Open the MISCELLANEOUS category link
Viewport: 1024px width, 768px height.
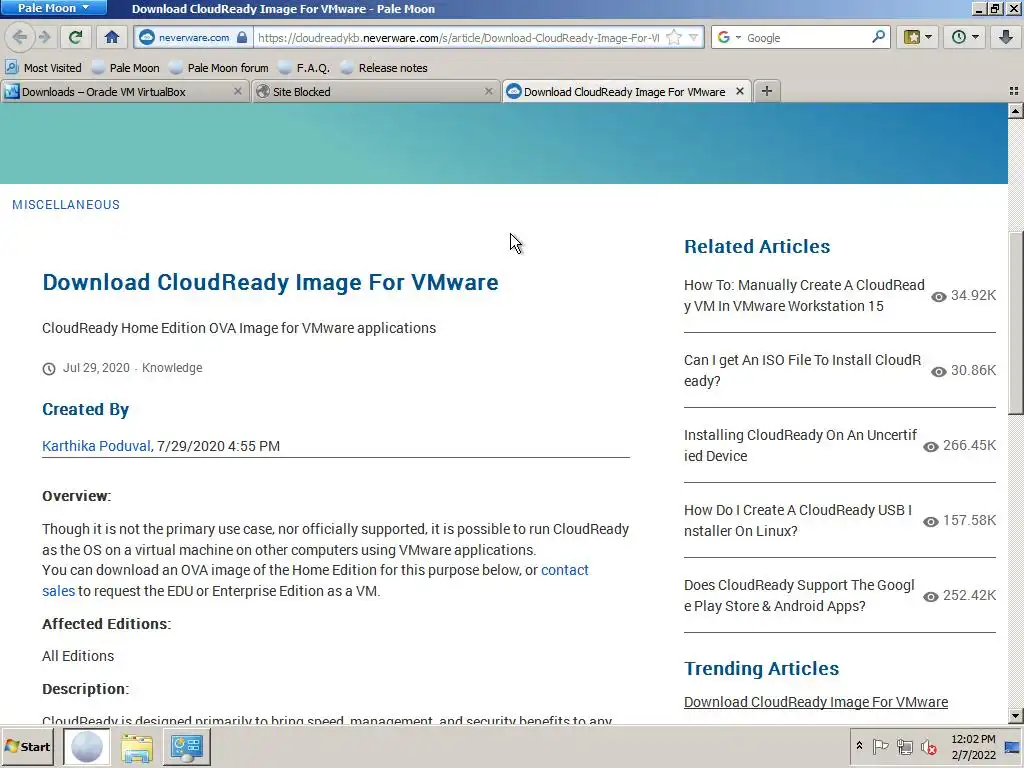(66, 204)
